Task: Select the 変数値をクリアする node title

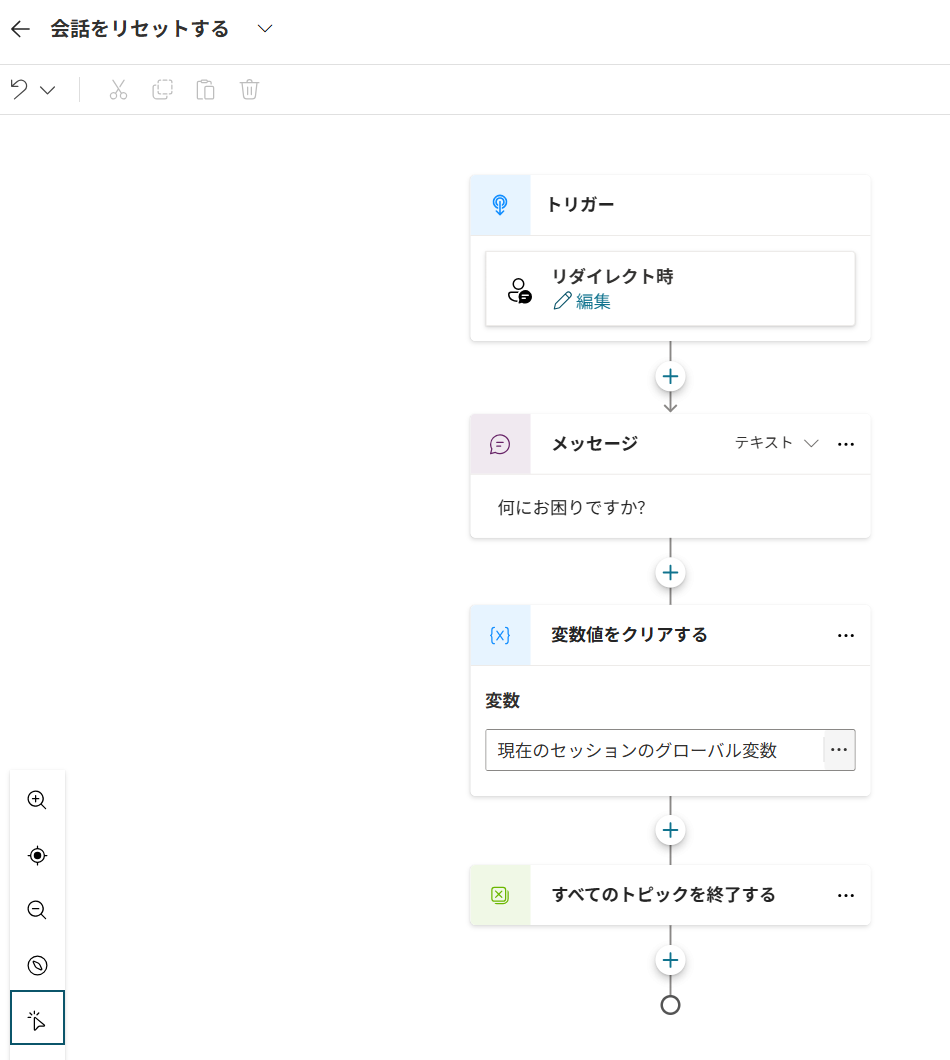Action: [x=629, y=635]
